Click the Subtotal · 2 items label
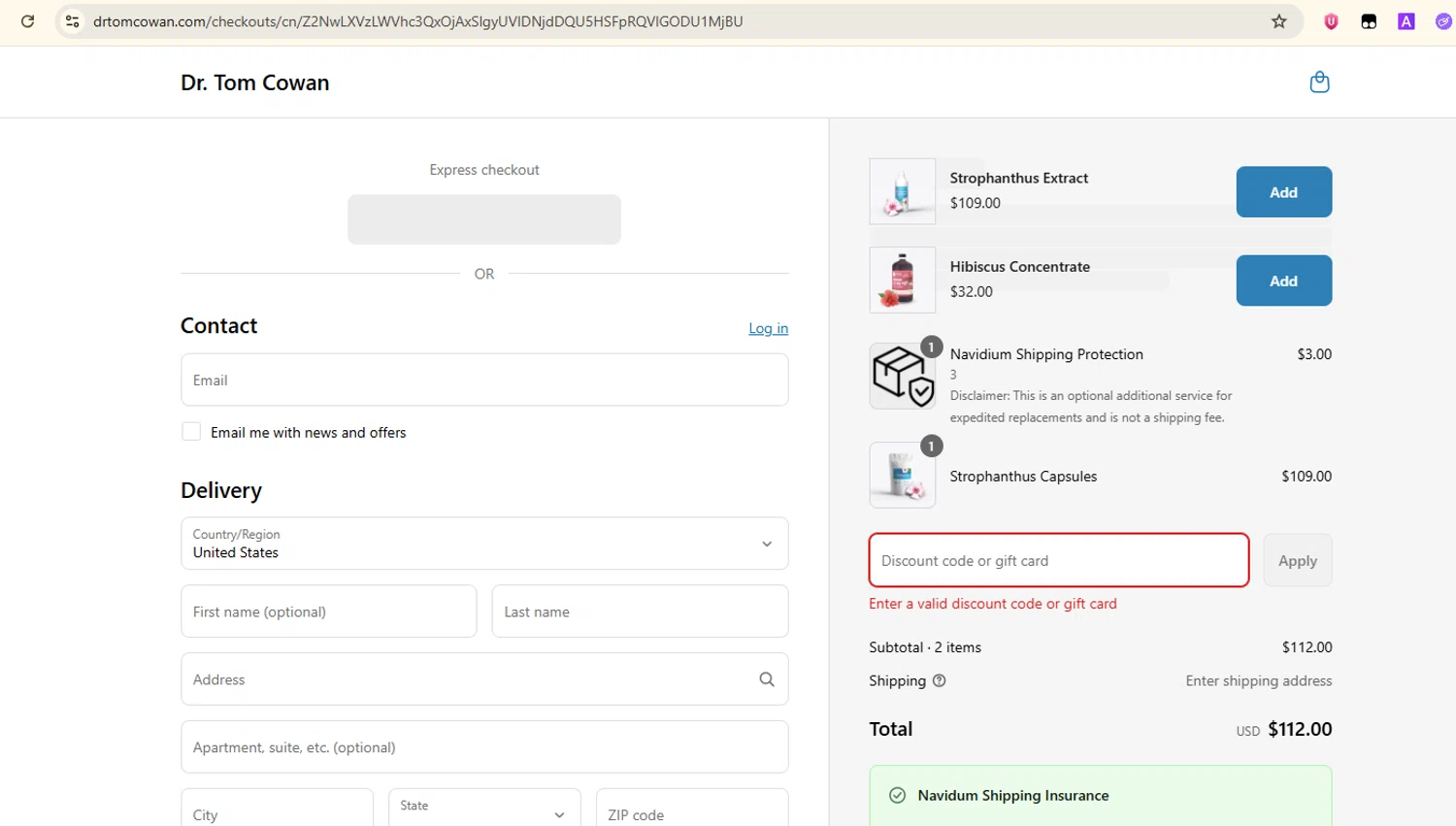Viewport: 1456px width, 826px height. (x=925, y=647)
